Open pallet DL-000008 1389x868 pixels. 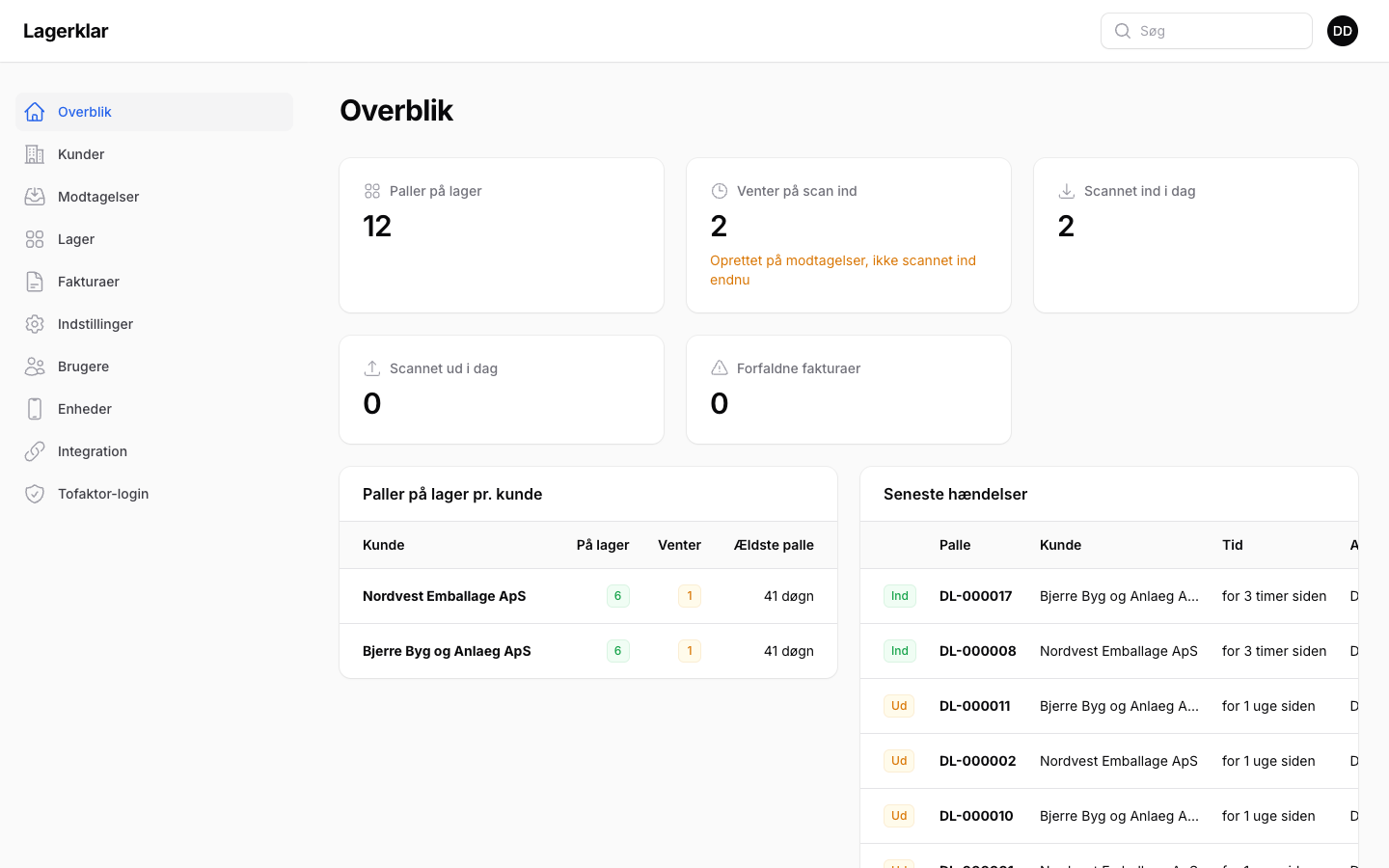(978, 651)
